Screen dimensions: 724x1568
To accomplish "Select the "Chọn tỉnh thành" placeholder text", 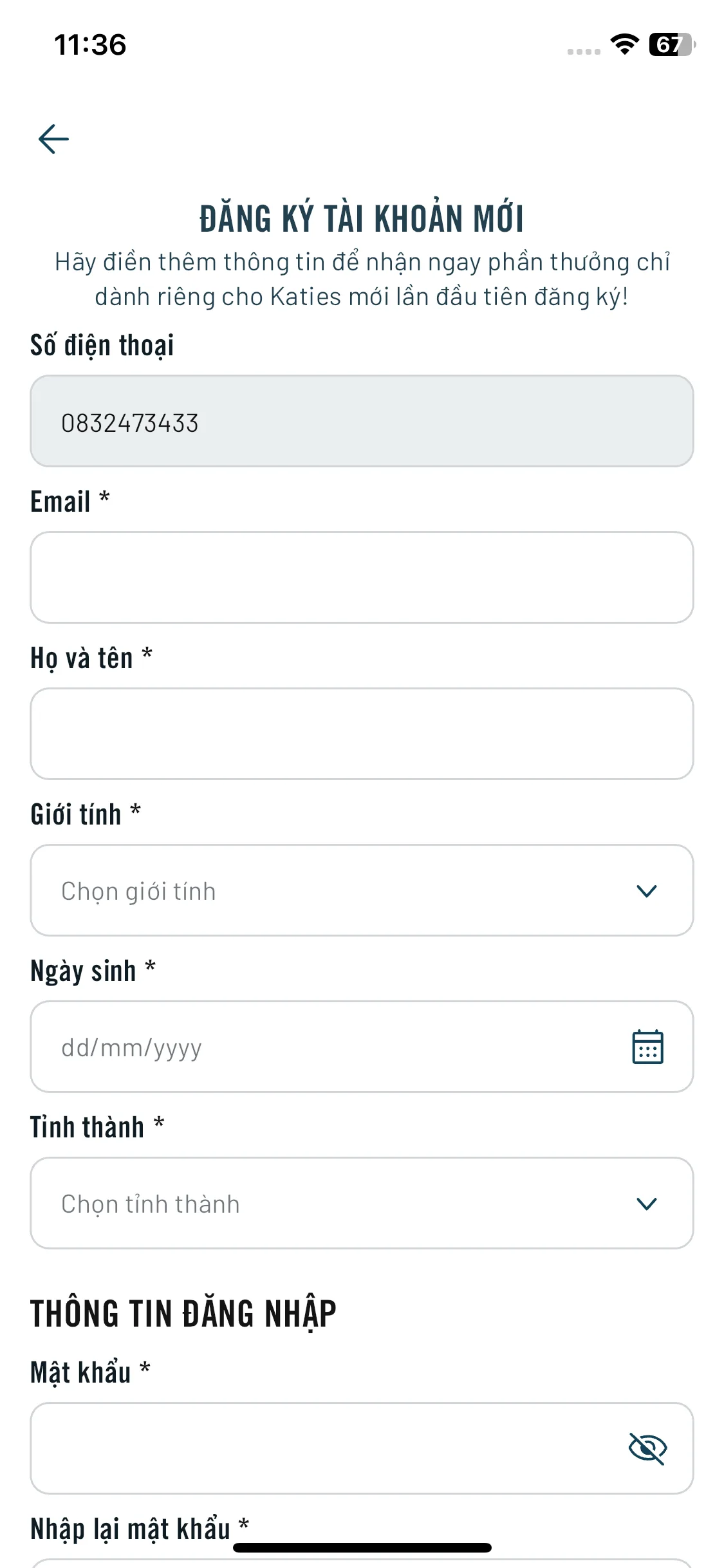I will pyautogui.click(x=150, y=1204).
